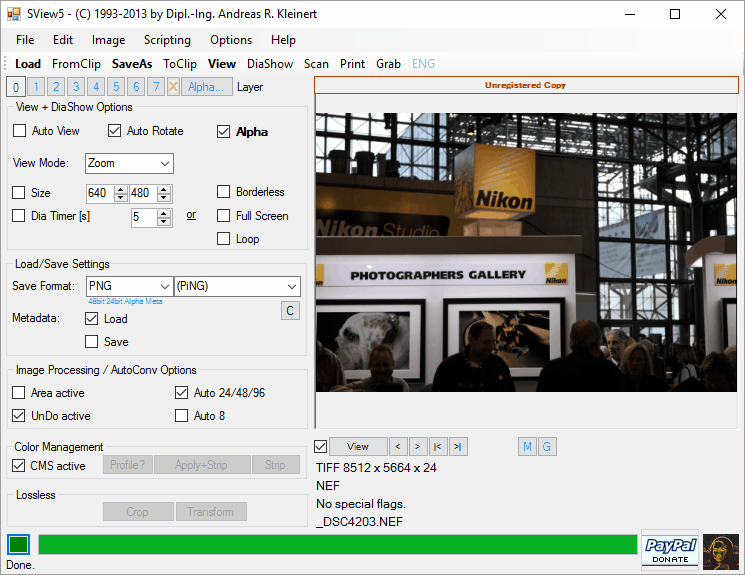
Task: Decrease Dia Timer value with down arrow
Action: pos(164,221)
